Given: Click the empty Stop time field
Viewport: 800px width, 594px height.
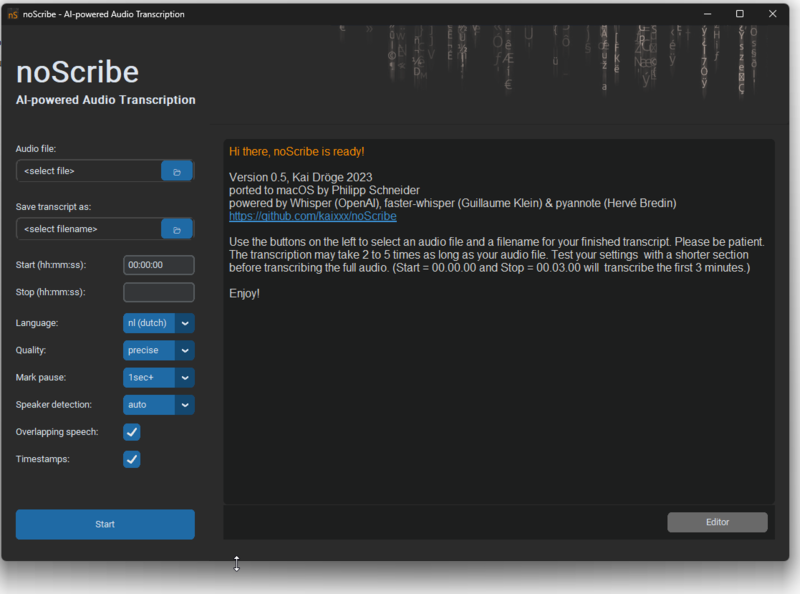Looking at the screenshot, I should pos(158,292).
